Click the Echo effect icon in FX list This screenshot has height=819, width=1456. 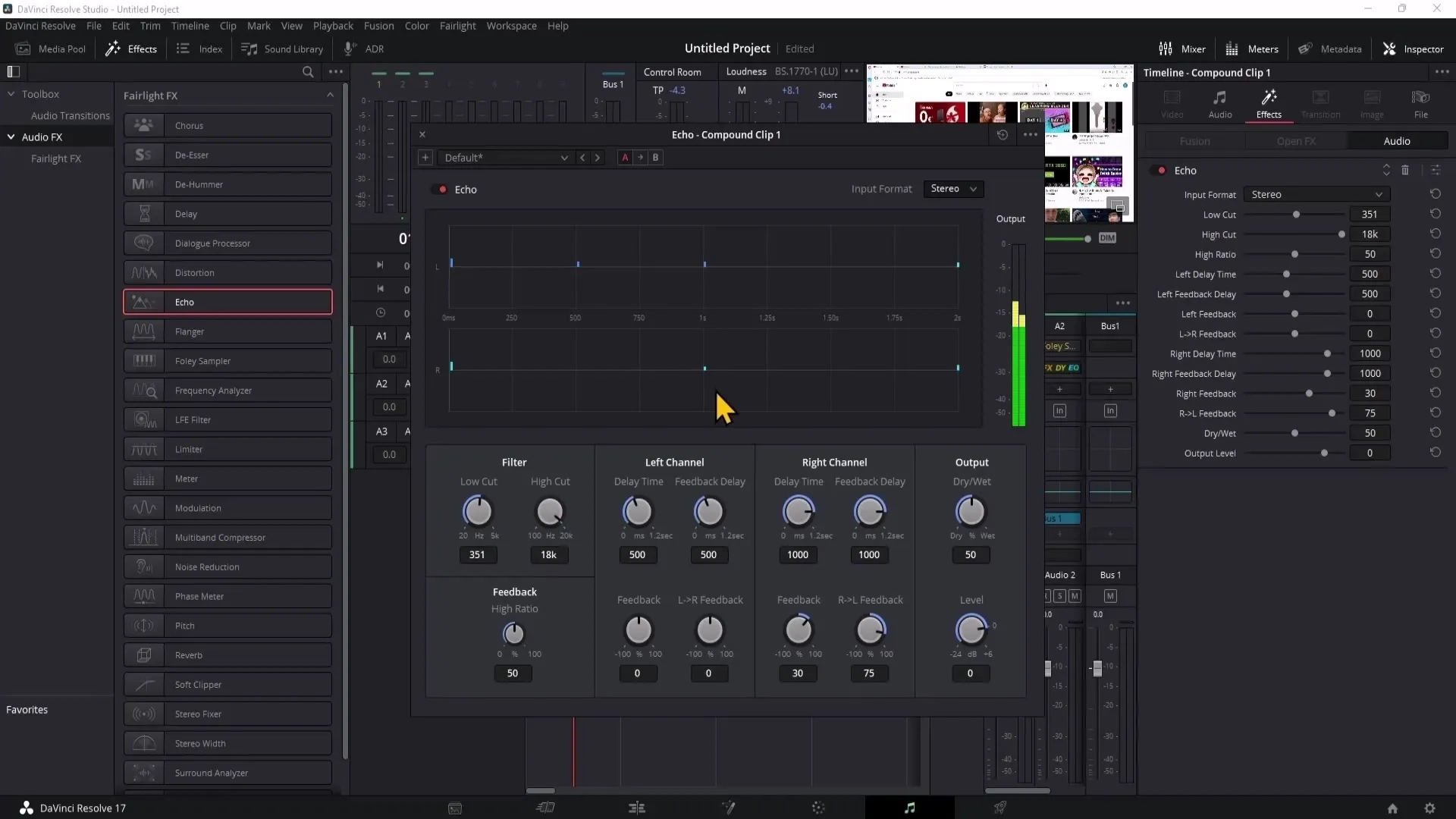pos(143,301)
